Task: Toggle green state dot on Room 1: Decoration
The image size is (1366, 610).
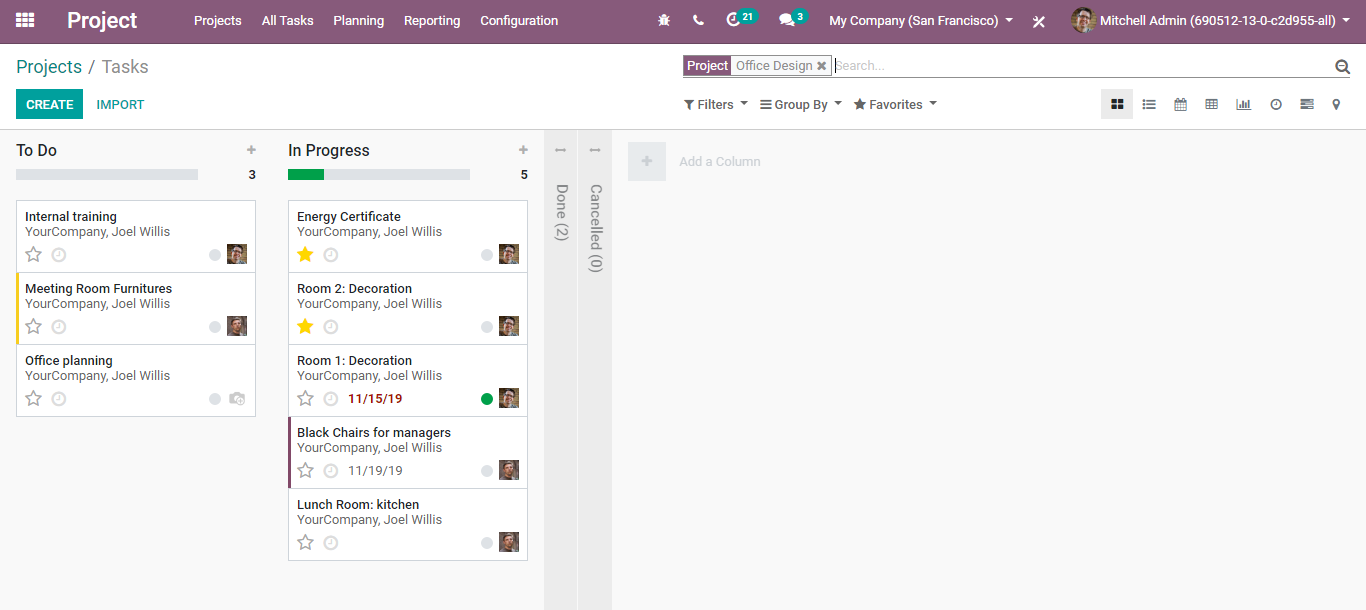Action: tap(487, 399)
